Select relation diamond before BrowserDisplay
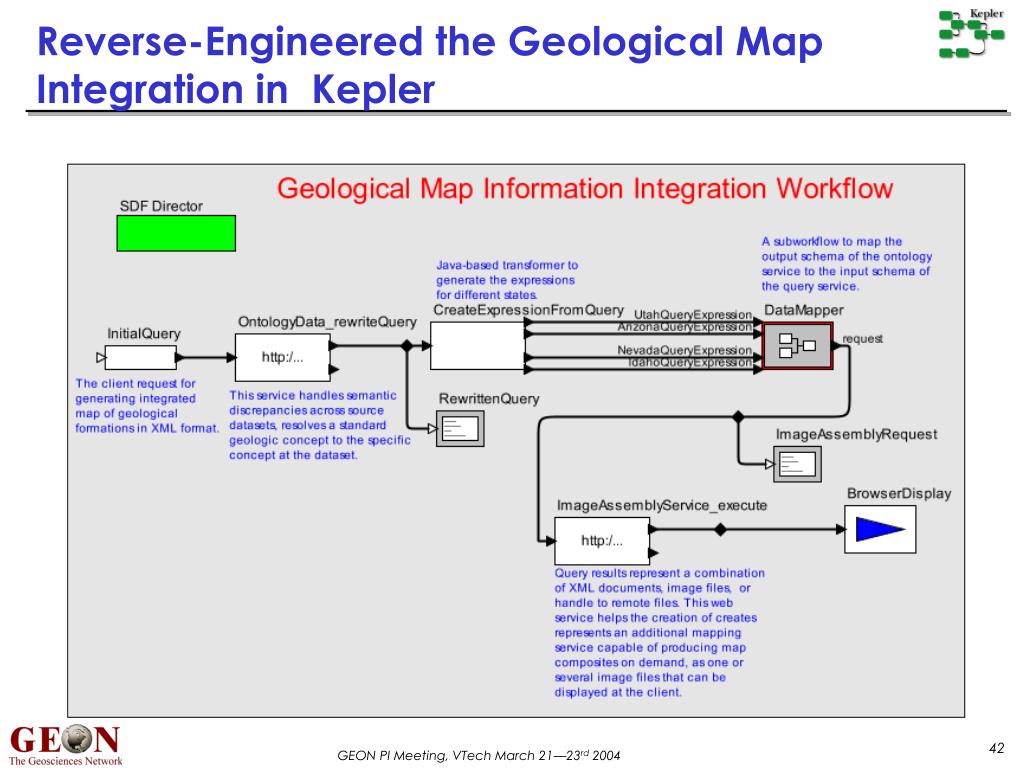The image size is (1024, 768). pos(720,529)
